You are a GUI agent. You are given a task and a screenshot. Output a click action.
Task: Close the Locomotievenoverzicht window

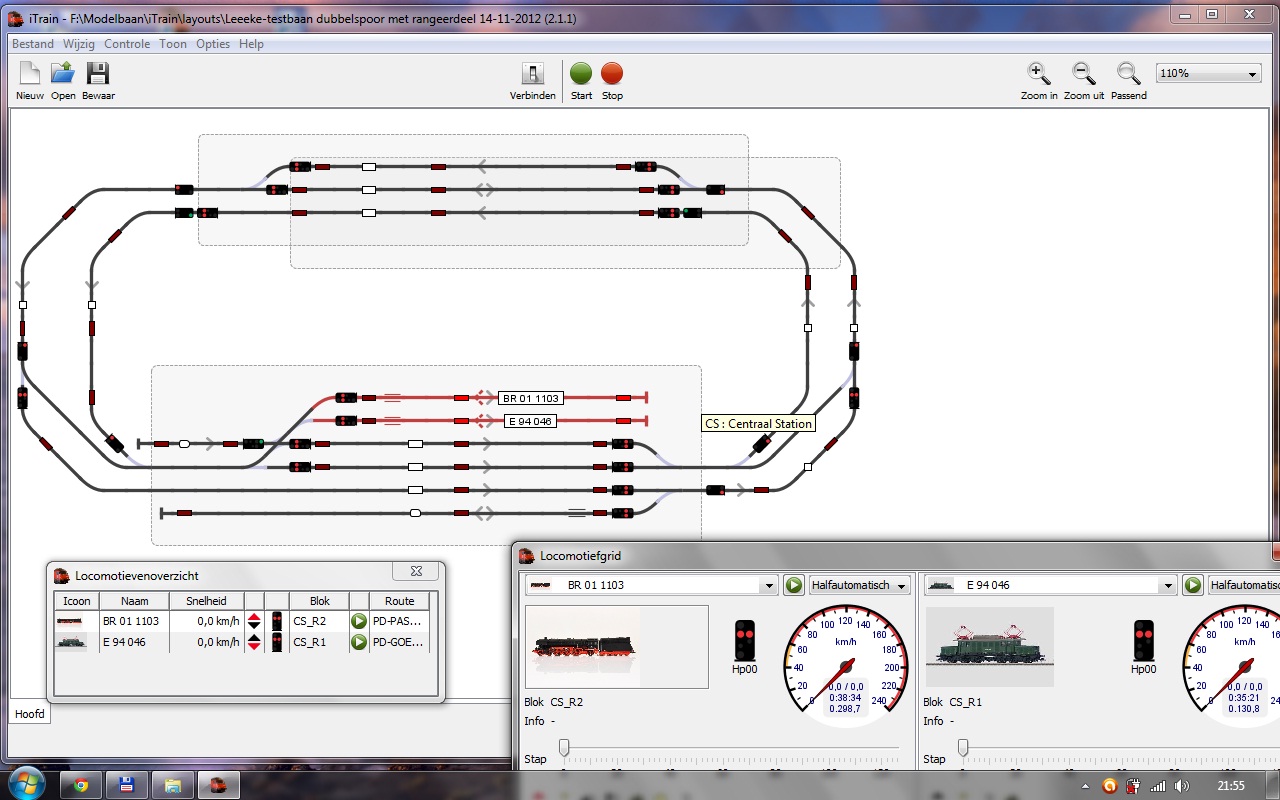pos(416,571)
